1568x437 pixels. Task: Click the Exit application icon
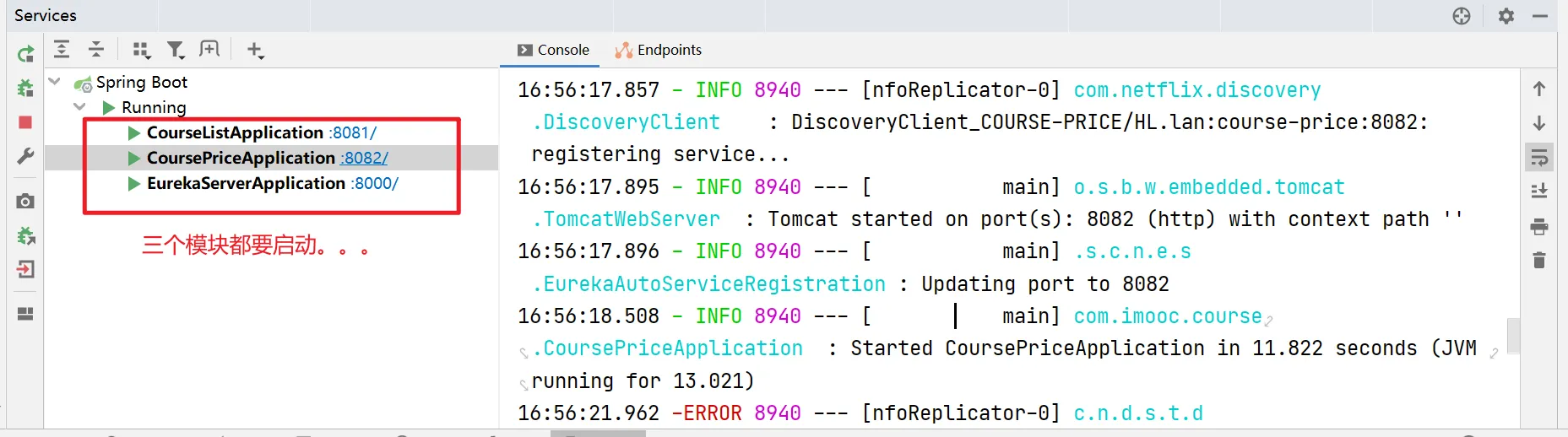point(25,269)
